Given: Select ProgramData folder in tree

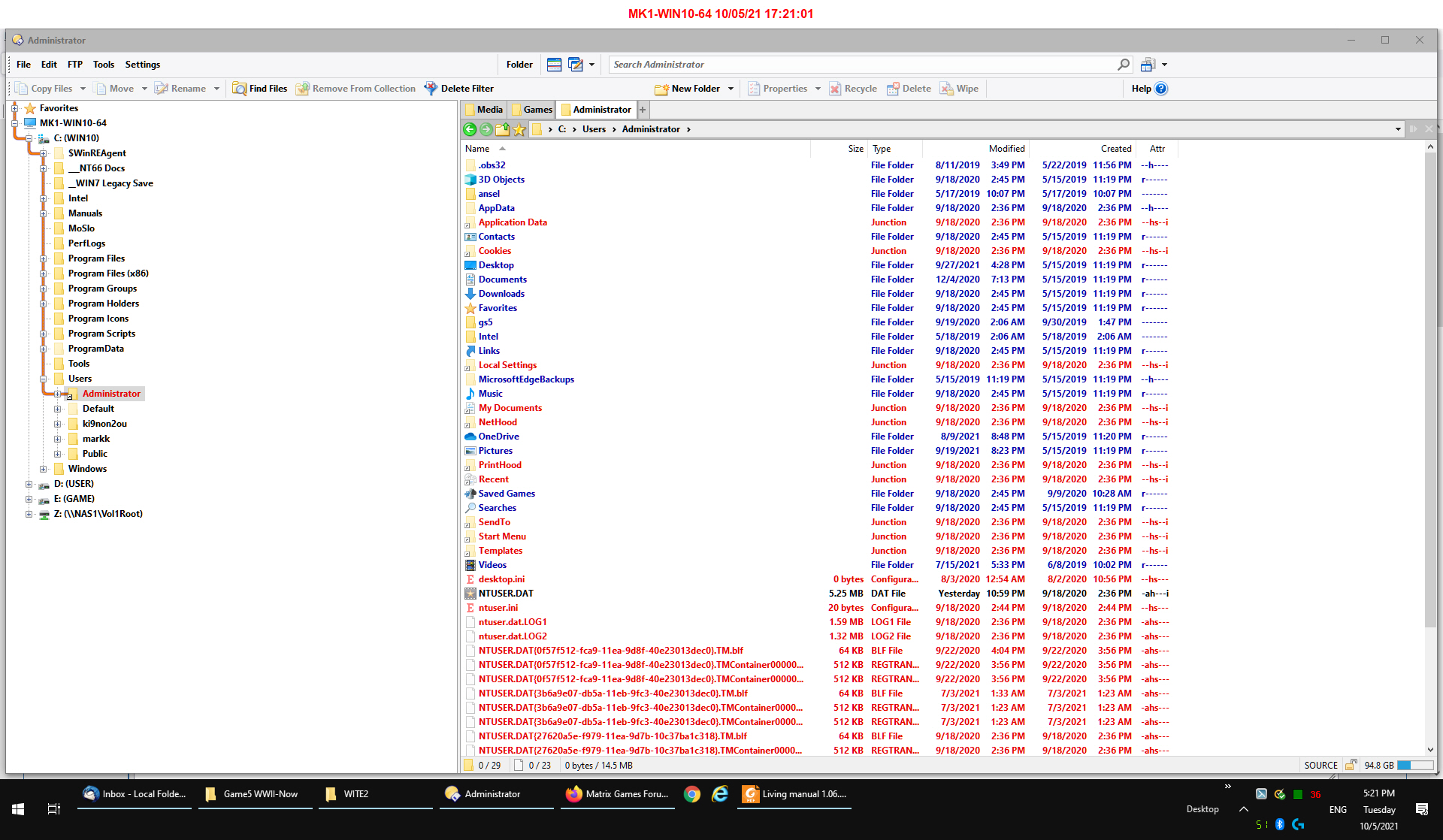Looking at the screenshot, I should [x=96, y=349].
